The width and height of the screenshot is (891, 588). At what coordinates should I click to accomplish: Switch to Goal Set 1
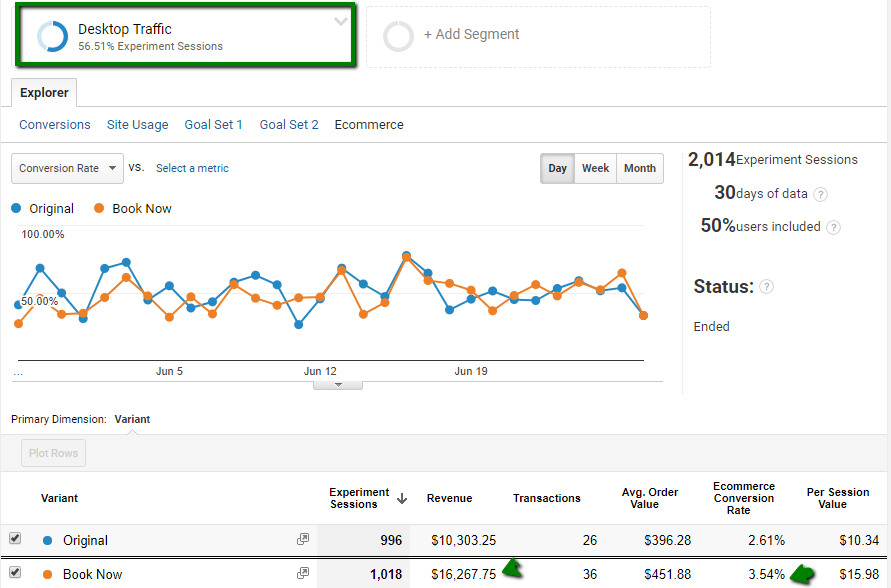213,124
